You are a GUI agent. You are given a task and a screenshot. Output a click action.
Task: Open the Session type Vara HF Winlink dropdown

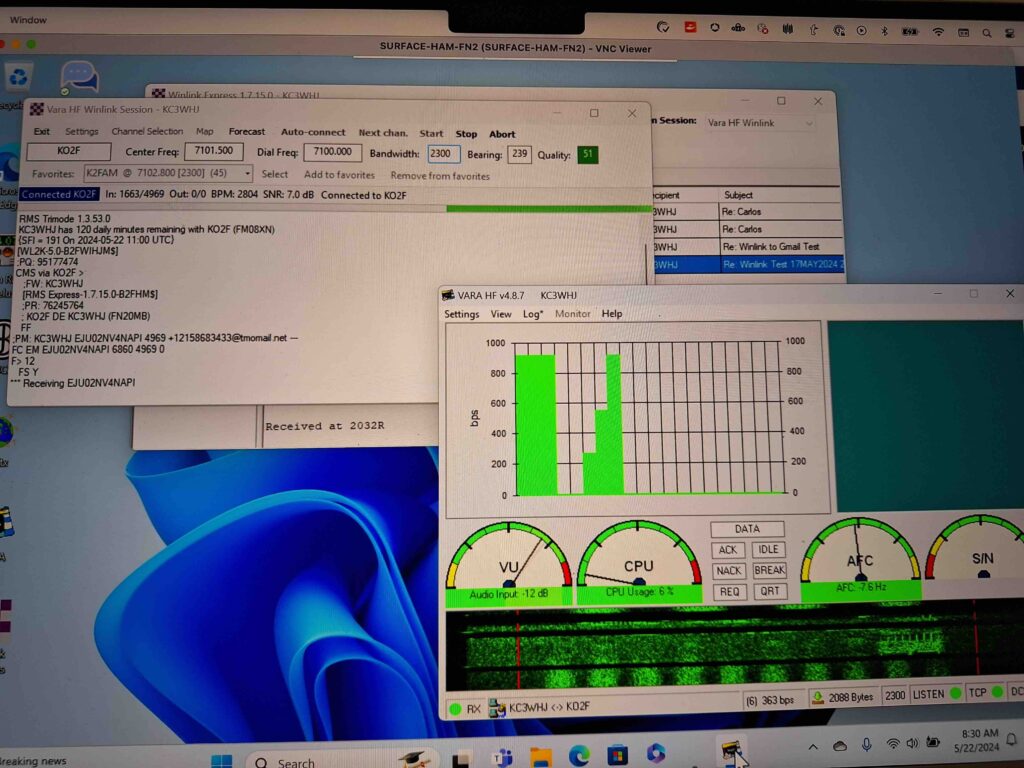(x=761, y=123)
